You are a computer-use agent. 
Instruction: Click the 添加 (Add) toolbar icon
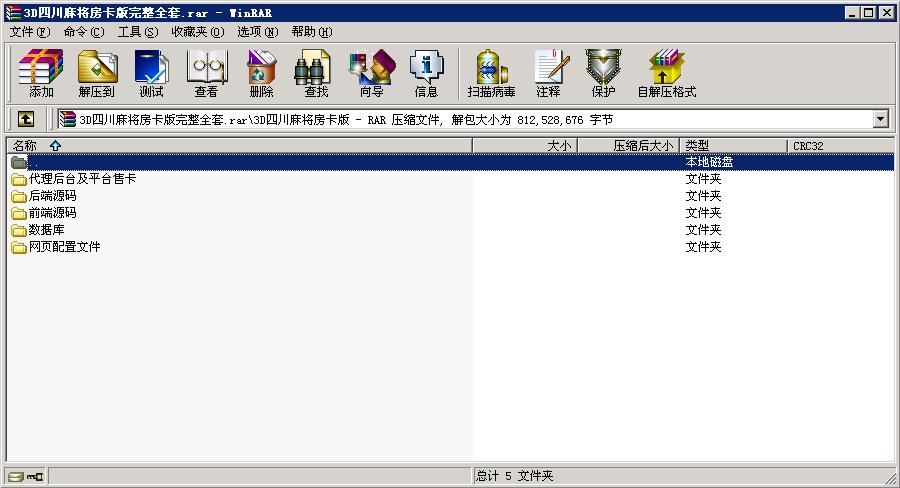pyautogui.click(x=41, y=73)
